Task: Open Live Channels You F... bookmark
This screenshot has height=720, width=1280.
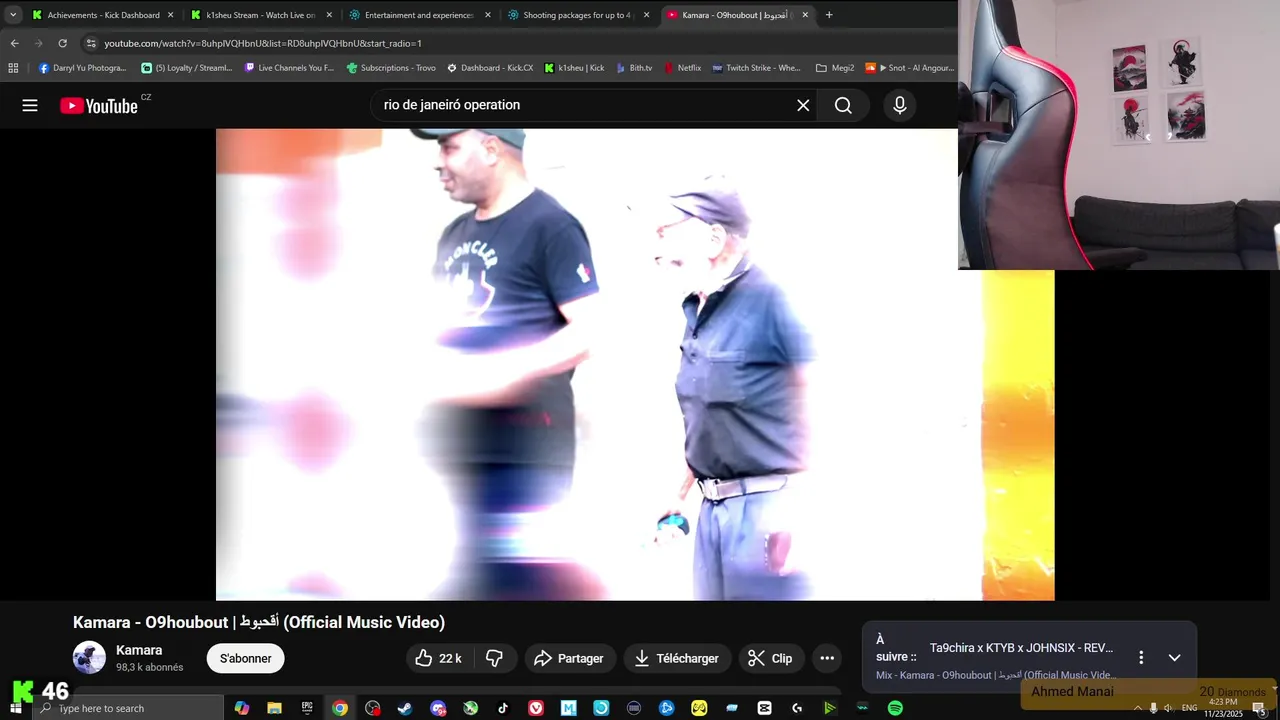Action: [290, 68]
